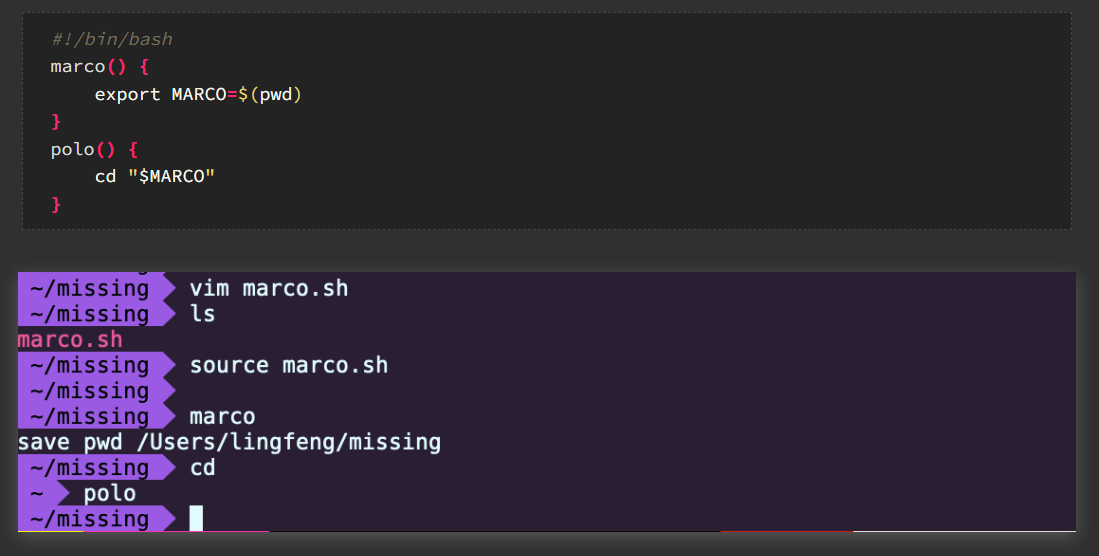Click the ls command in terminal

[x=202, y=314]
